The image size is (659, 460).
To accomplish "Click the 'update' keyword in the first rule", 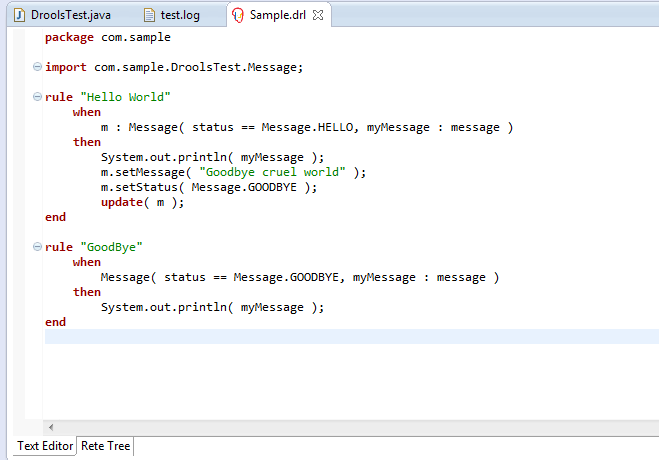I will point(122,202).
